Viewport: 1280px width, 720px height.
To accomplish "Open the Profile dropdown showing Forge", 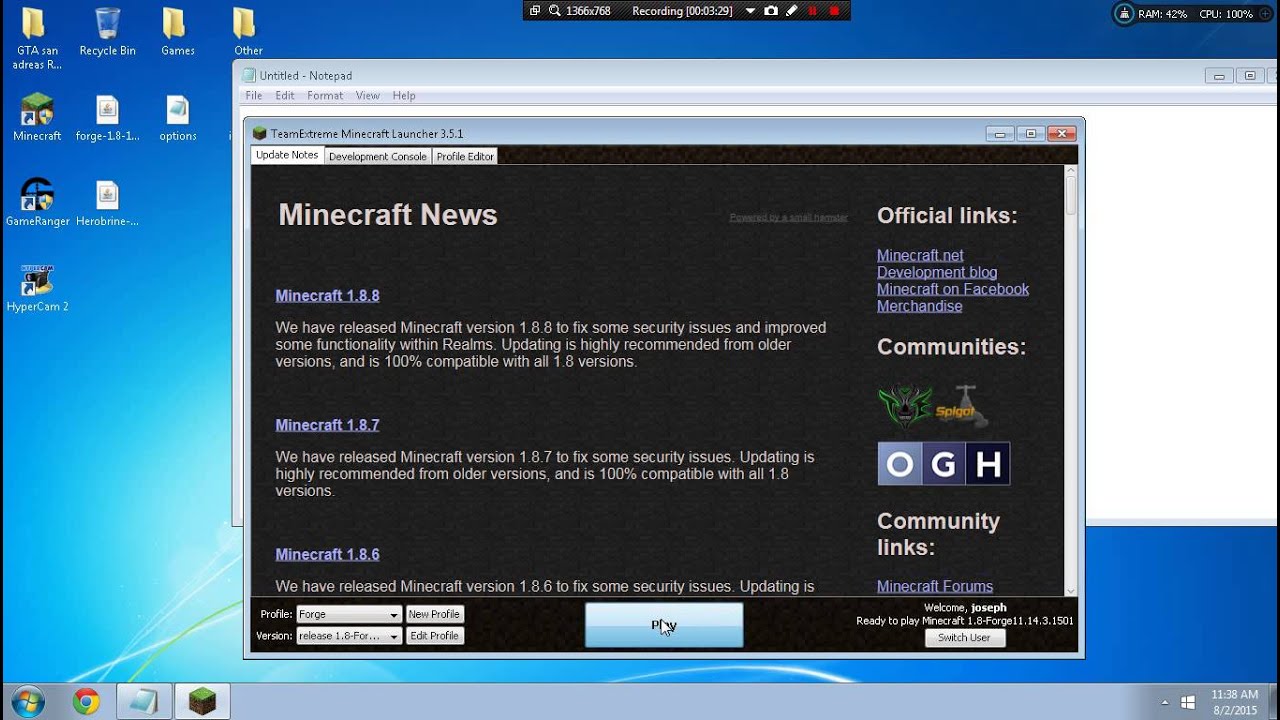I will (349, 614).
